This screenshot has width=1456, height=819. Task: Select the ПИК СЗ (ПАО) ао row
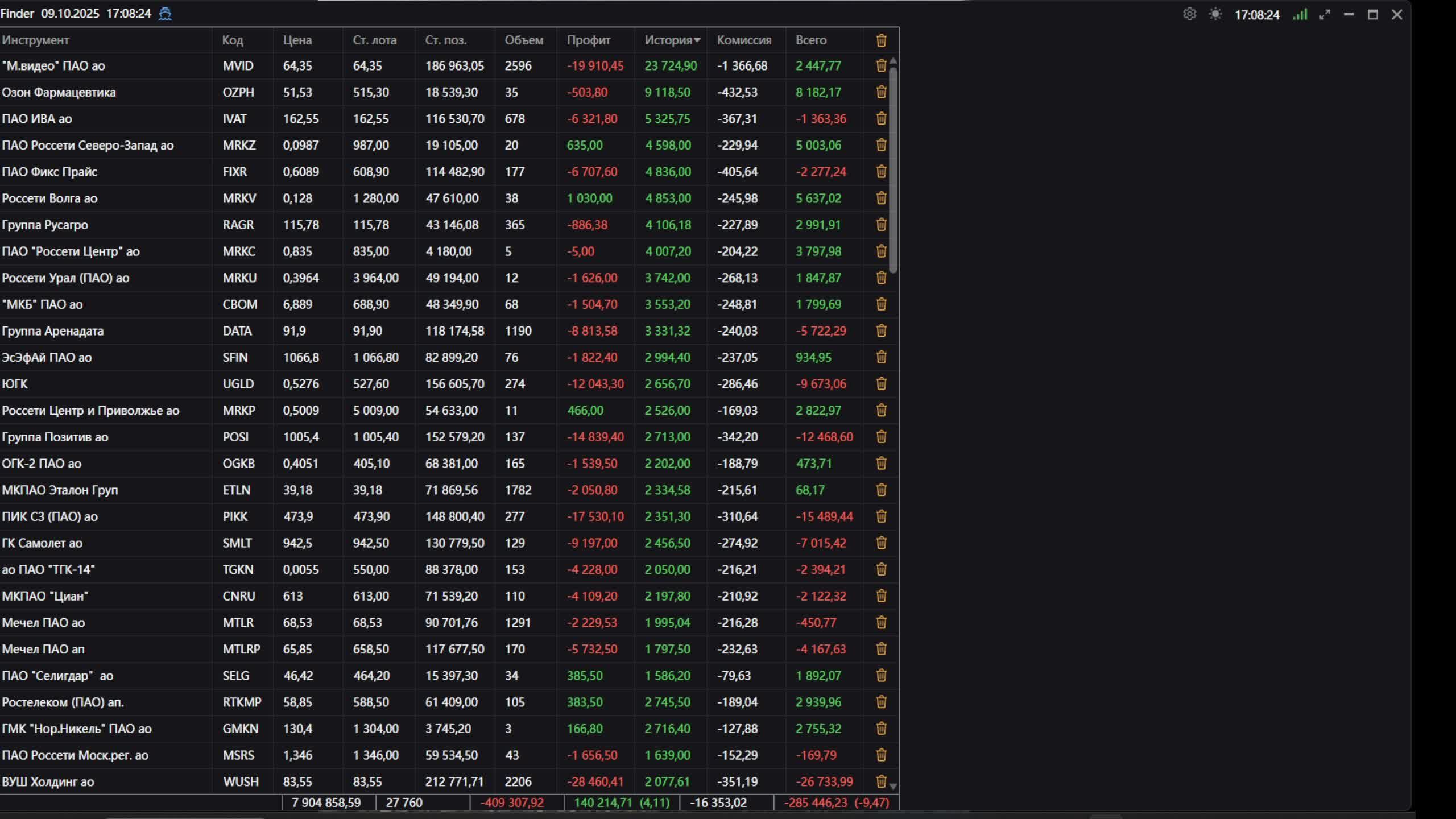pos(49,516)
